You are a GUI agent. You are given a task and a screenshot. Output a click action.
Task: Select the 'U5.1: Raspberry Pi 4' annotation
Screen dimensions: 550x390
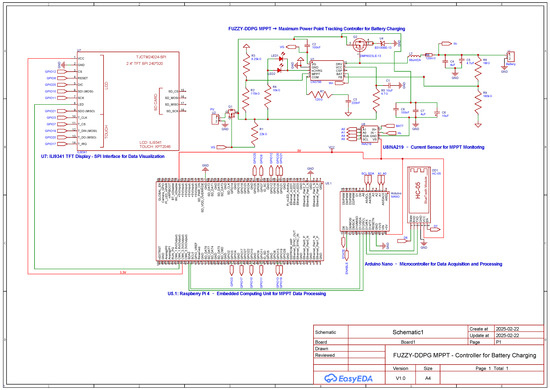click(247, 294)
